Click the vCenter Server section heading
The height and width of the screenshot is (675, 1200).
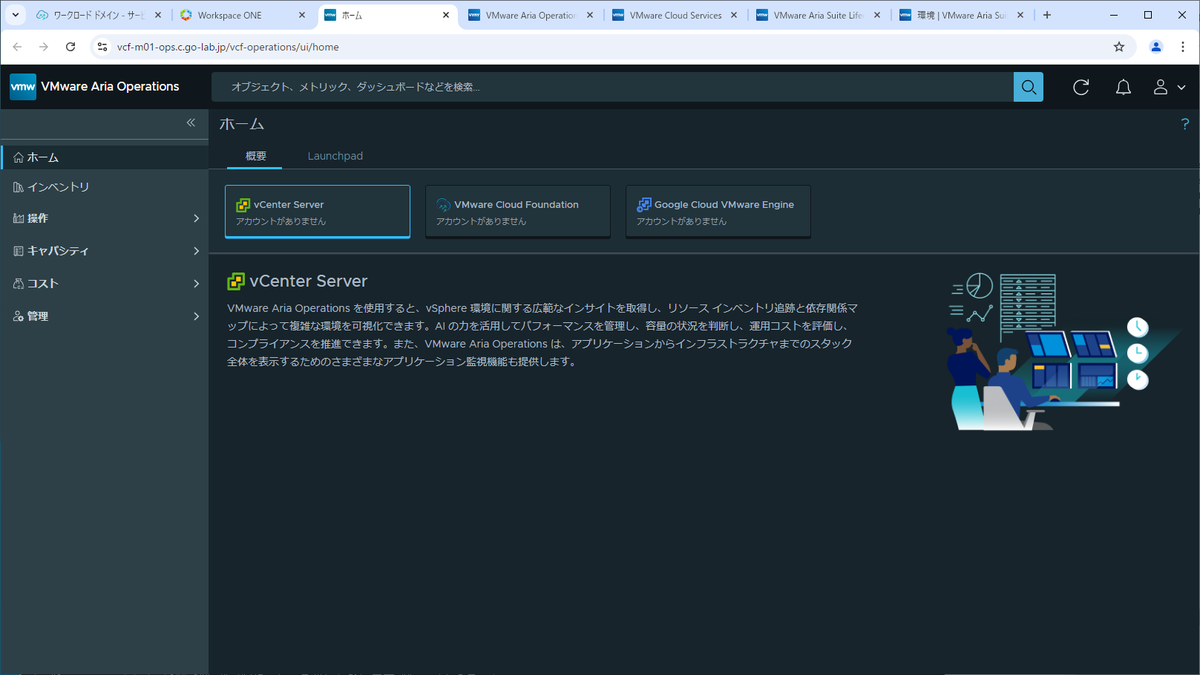pos(309,281)
